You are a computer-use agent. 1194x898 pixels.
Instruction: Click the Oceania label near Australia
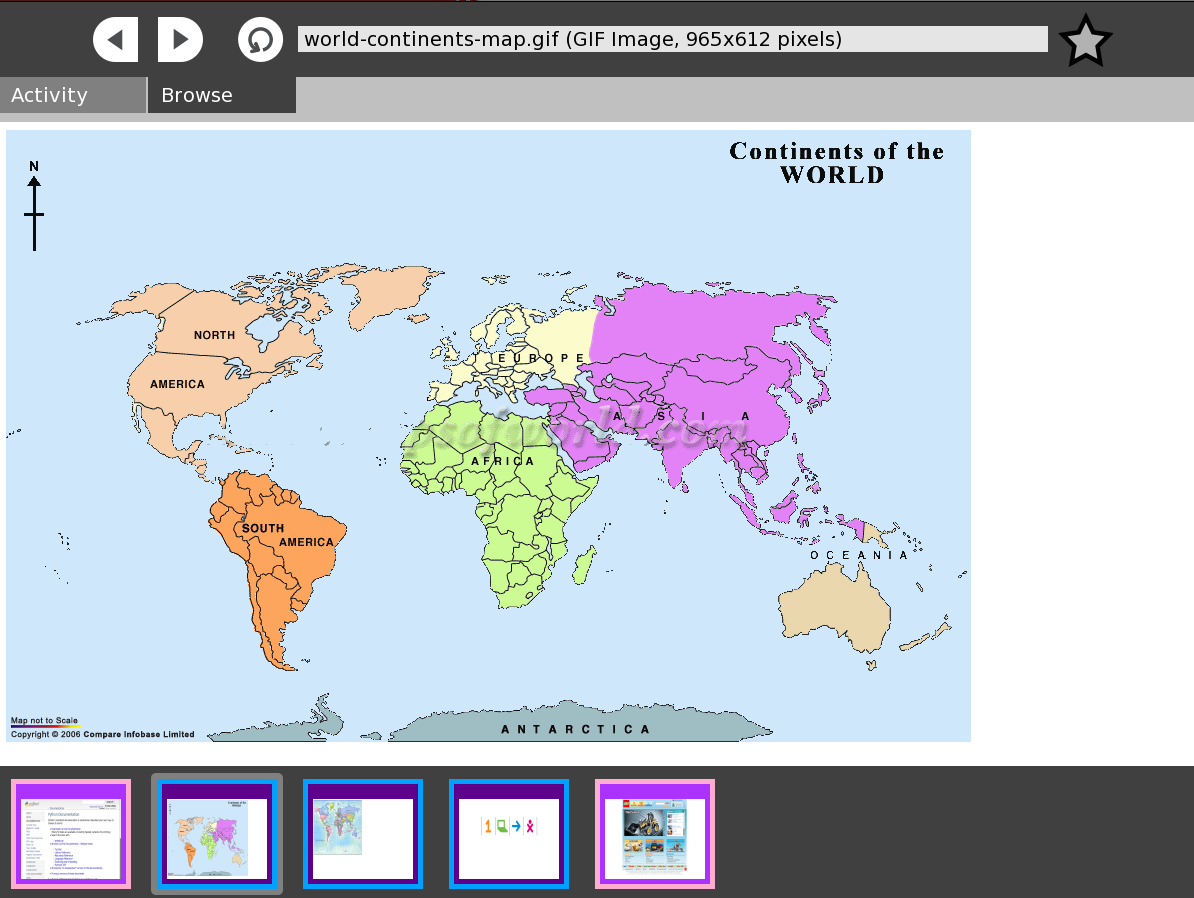coord(859,555)
